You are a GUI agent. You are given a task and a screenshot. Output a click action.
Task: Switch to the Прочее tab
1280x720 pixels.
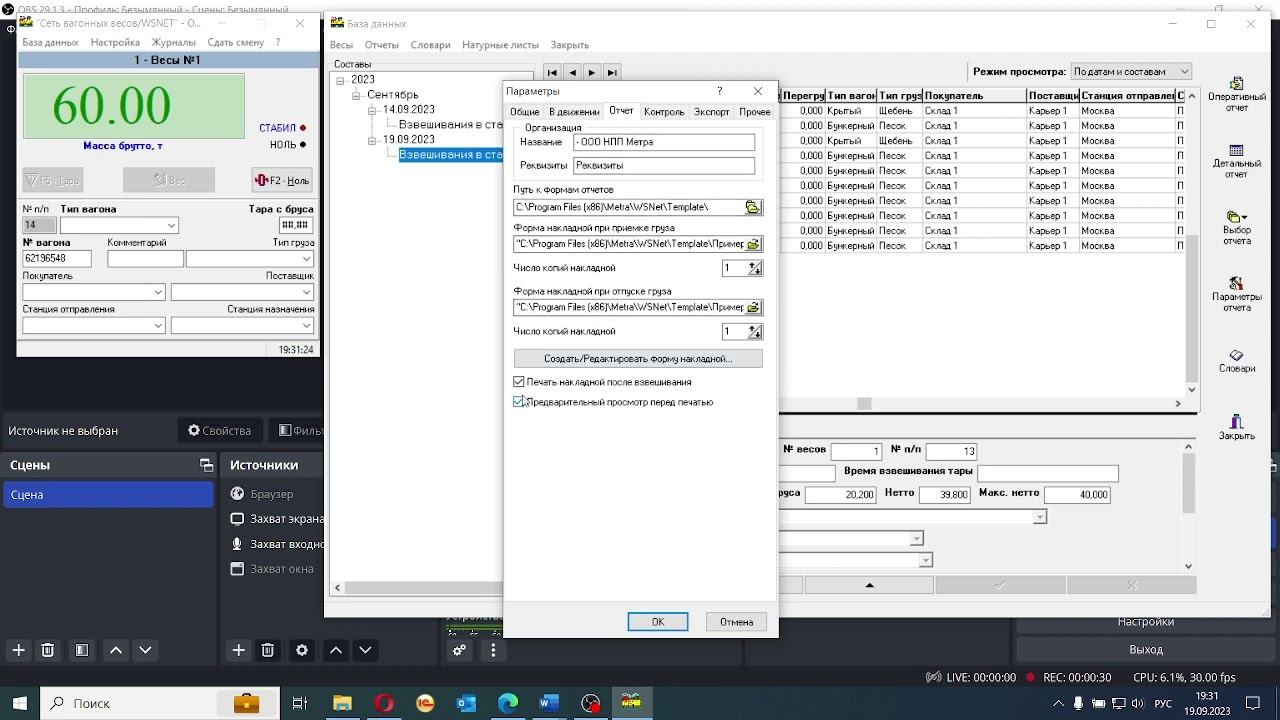pyautogui.click(x=755, y=112)
